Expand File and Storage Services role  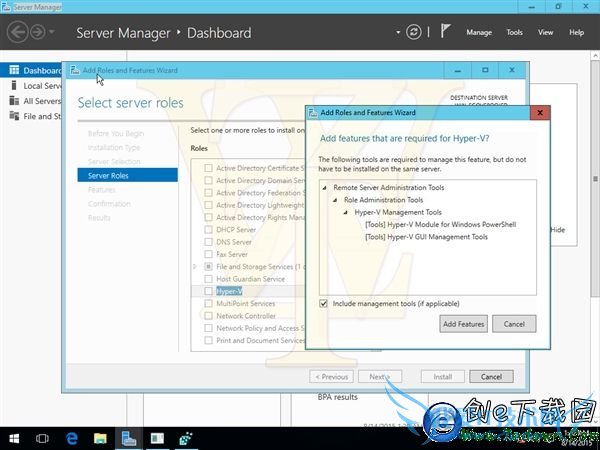(195, 266)
